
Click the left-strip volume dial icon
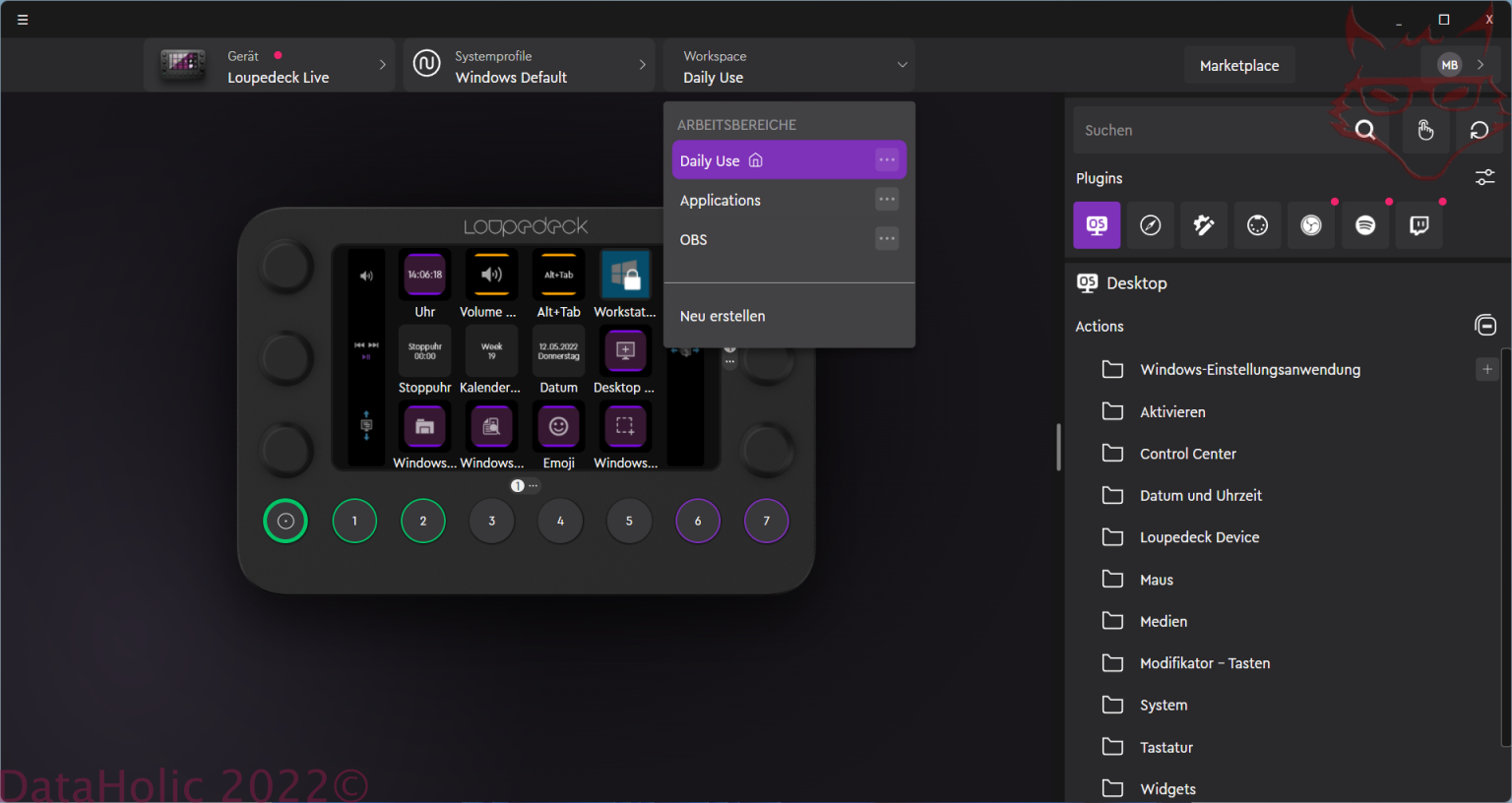(366, 276)
